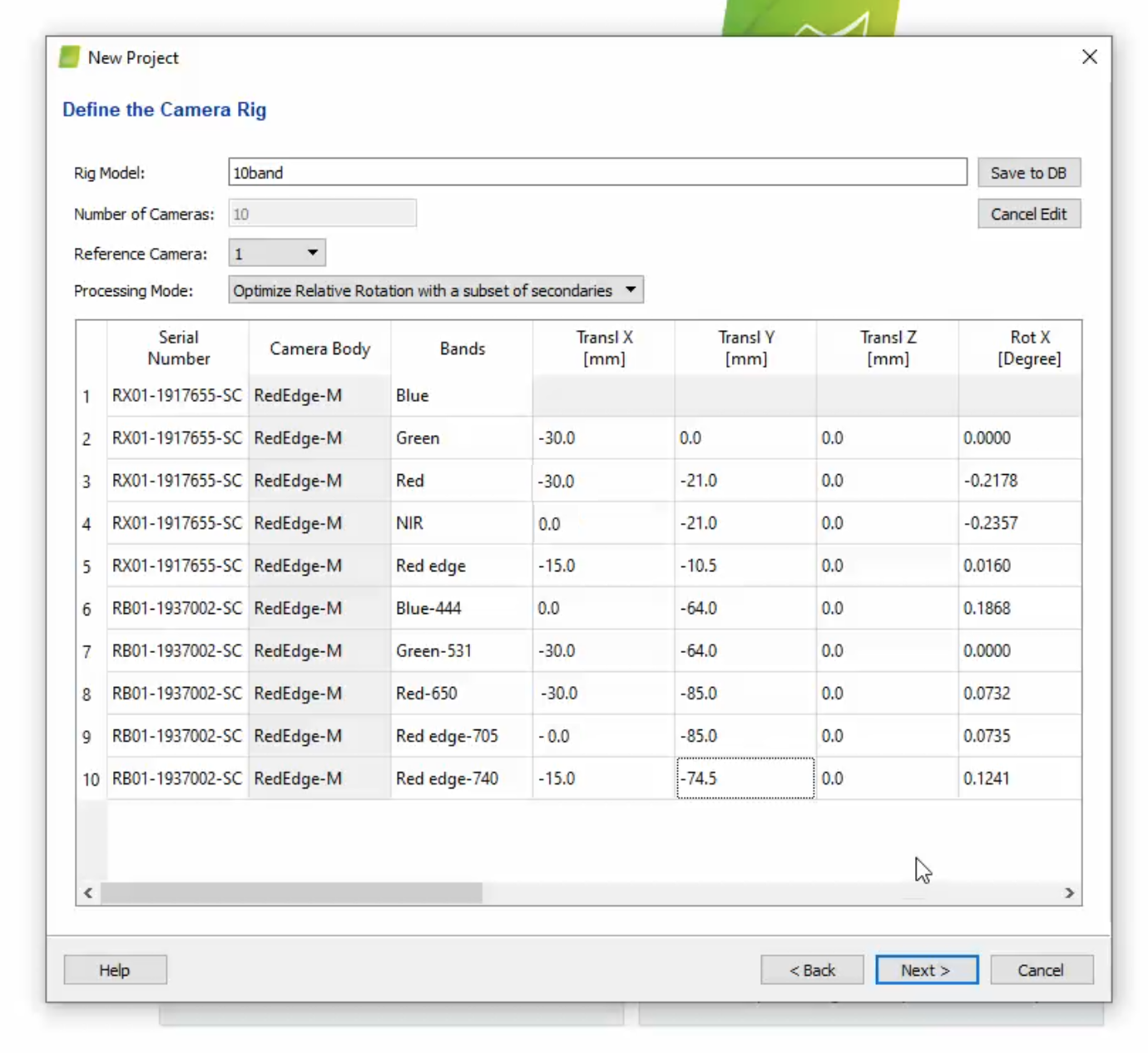Click the Number of Cameras field
This screenshot has height=1053, width=1148.
322,213
